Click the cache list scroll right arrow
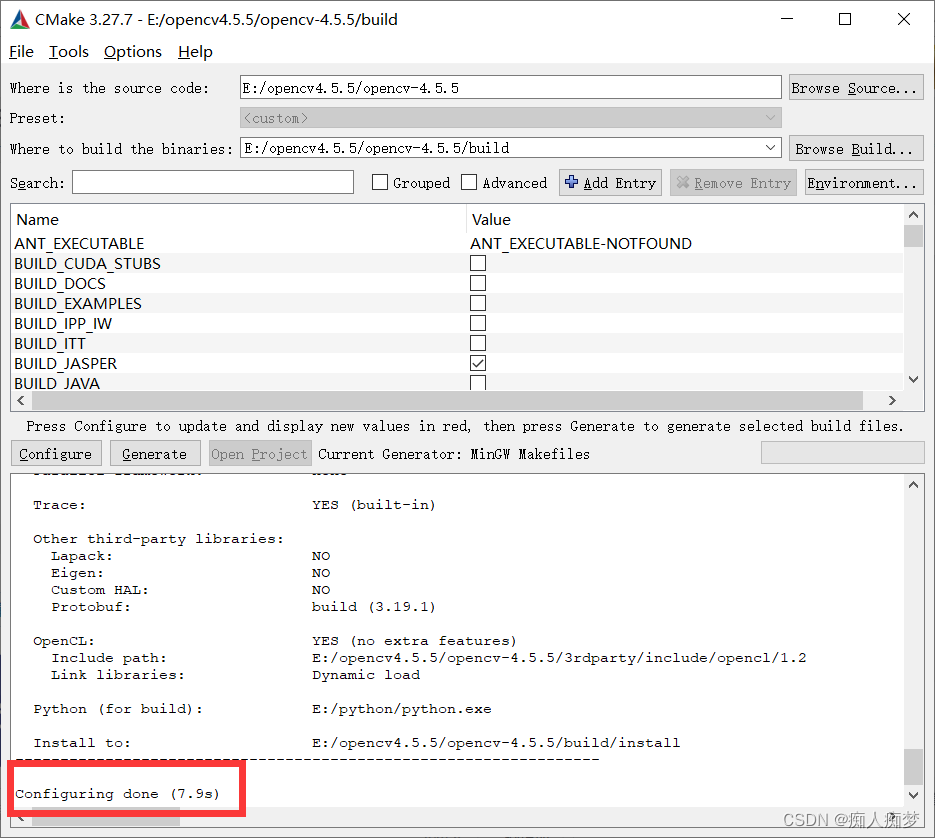The image size is (935, 838). pos(893,400)
